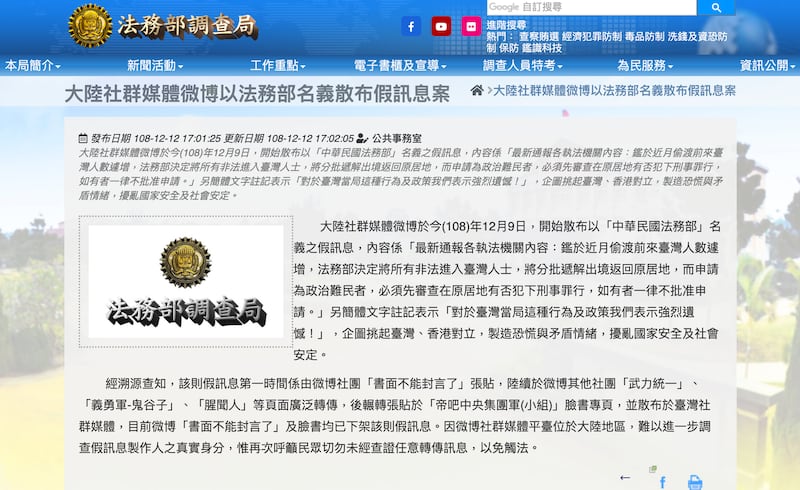Click the Facebook icon in the header
The height and width of the screenshot is (490, 800).
(410, 27)
